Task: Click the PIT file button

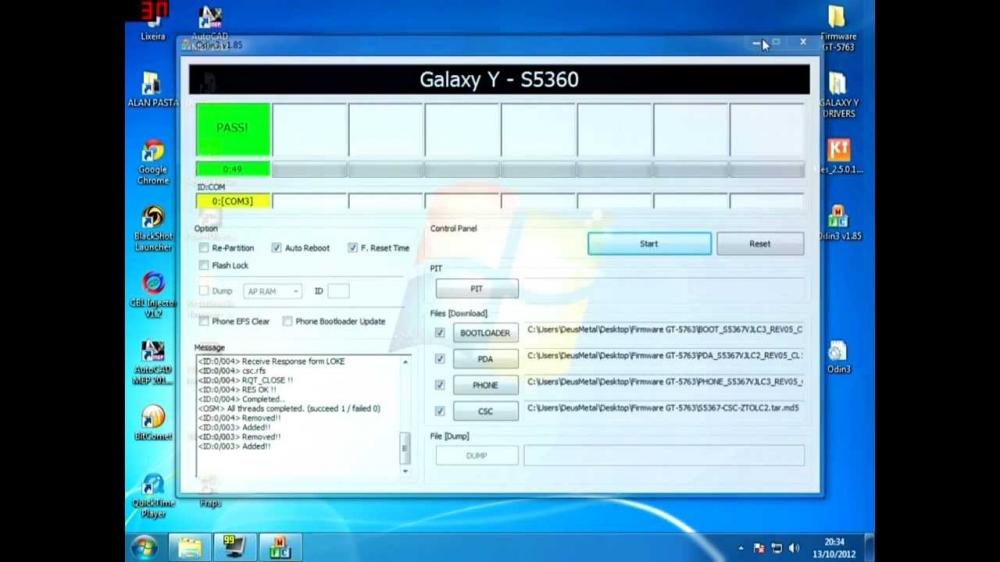Action: point(477,289)
